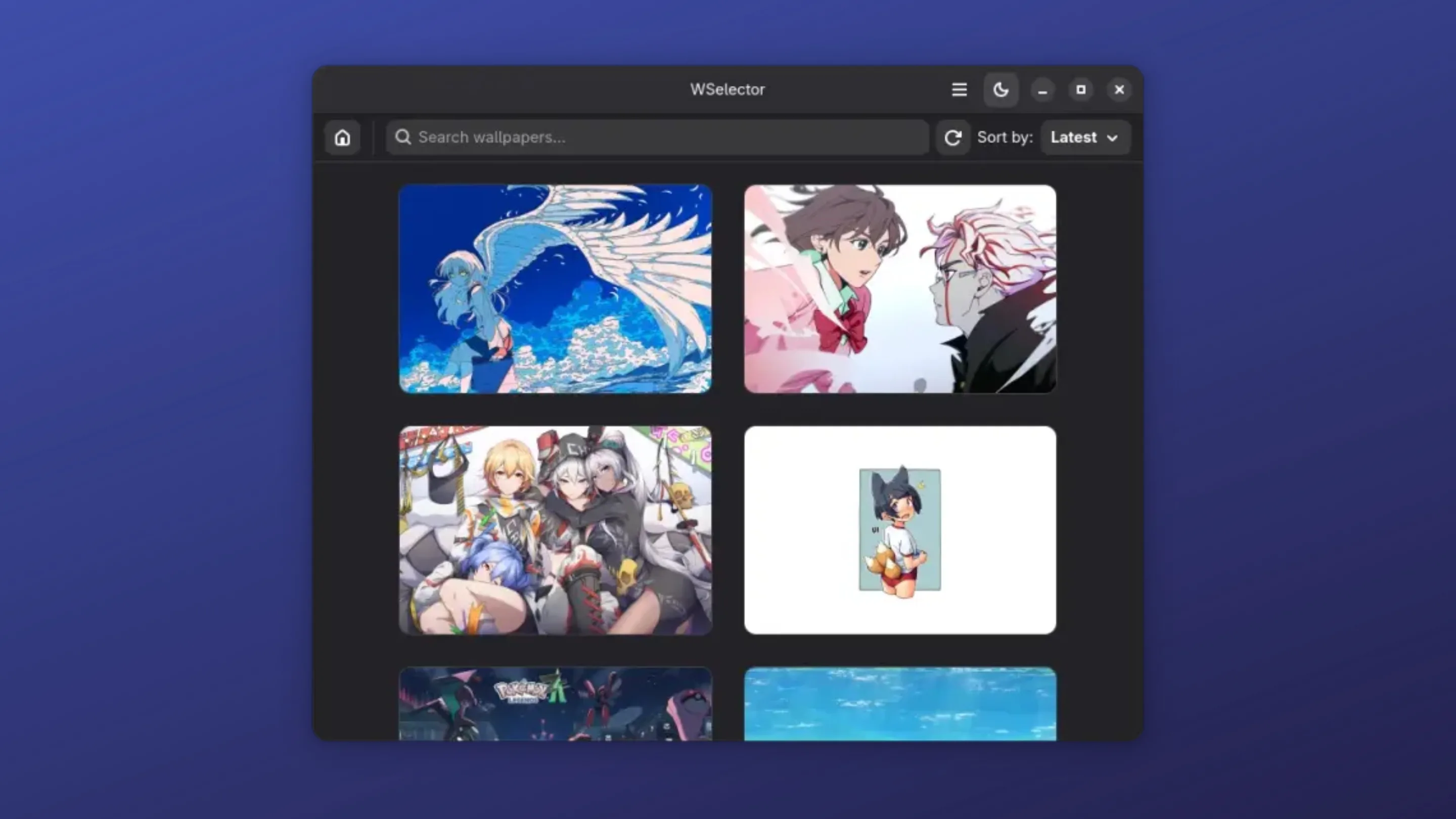Focus the Search wallpapers field

657,138
